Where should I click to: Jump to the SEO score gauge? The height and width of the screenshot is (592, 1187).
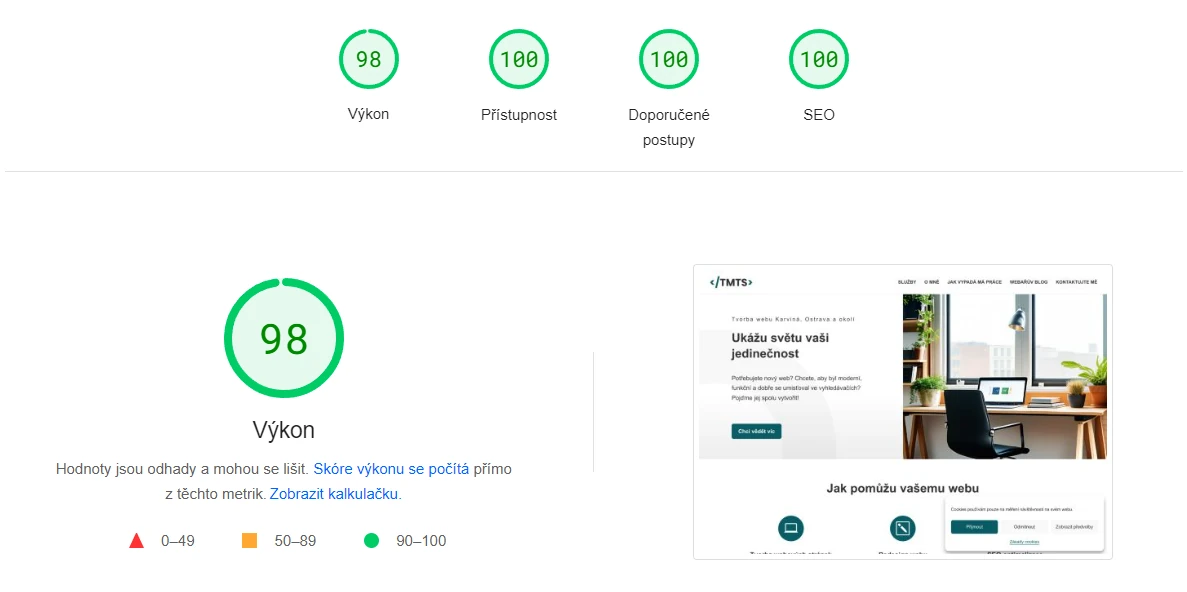click(x=819, y=59)
